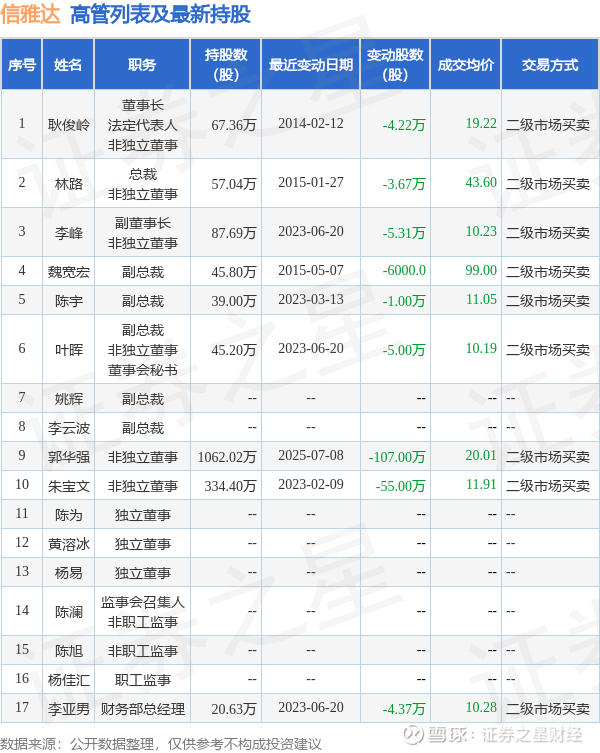Select the name 杨易
The height and width of the screenshot is (753, 600).
click(69, 572)
